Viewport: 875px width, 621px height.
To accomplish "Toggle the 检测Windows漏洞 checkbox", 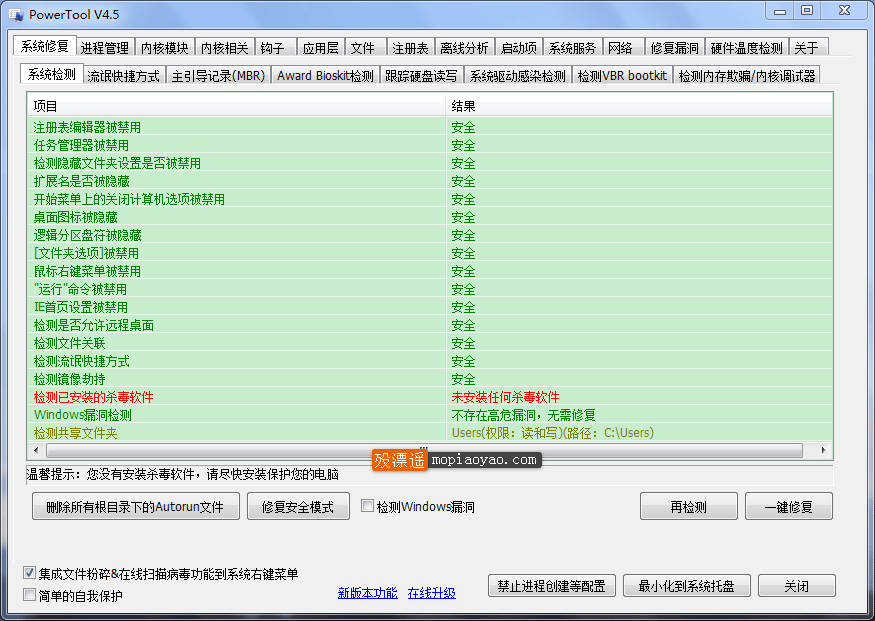I will pyautogui.click(x=367, y=506).
